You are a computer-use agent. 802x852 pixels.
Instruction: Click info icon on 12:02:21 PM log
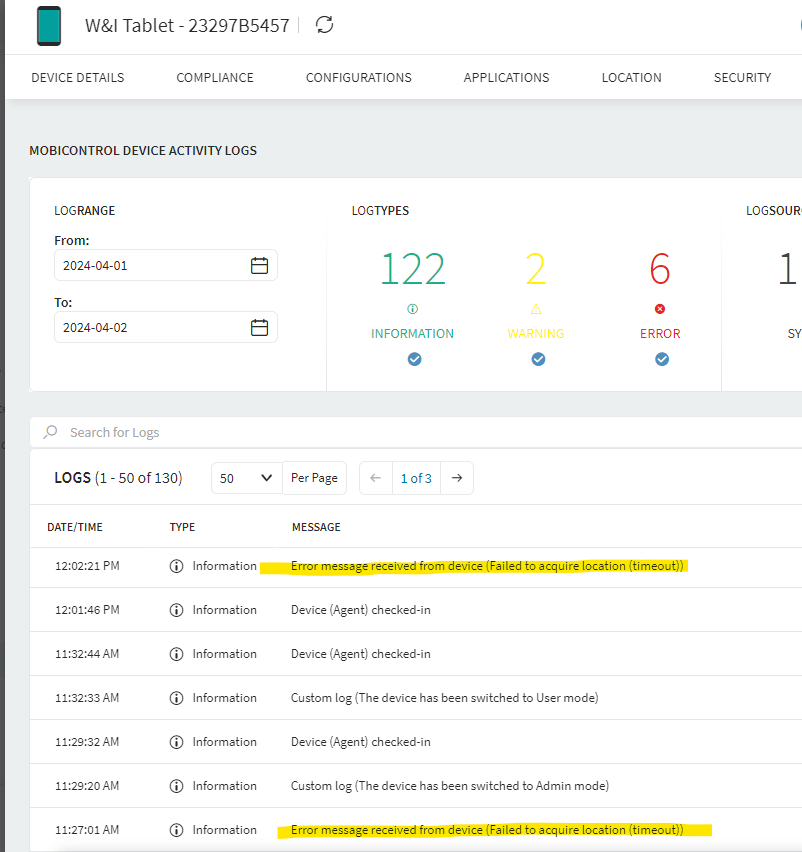point(177,566)
